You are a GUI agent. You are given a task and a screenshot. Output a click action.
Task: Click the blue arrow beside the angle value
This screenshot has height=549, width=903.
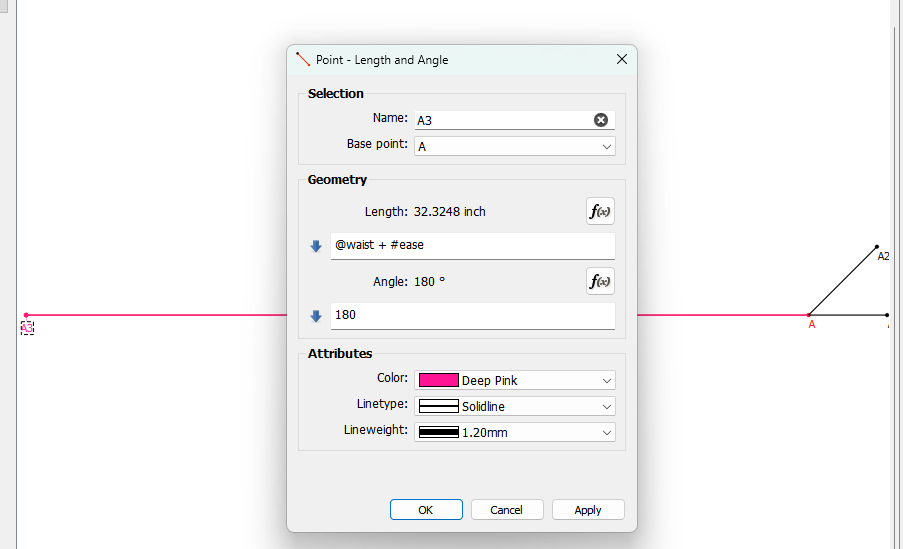(x=316, y=316)
